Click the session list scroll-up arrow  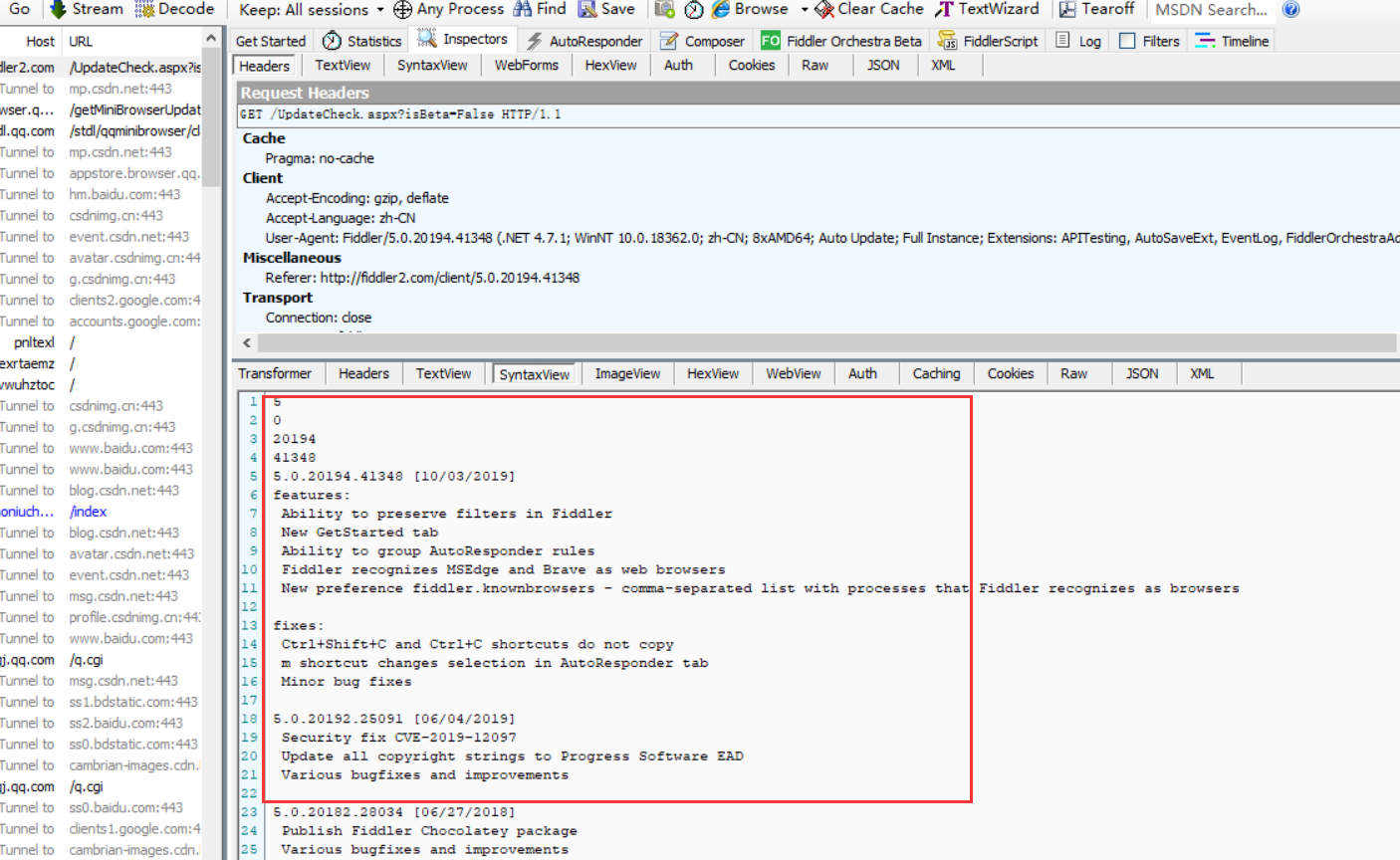(211, 38)
